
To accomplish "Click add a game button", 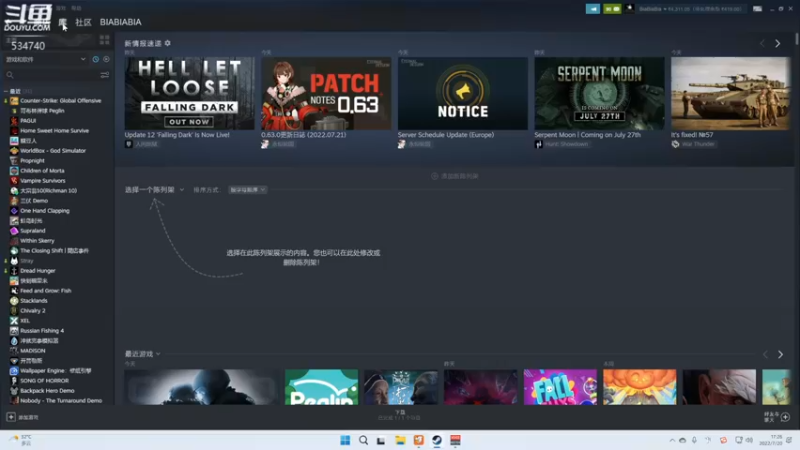I will click(22, 417).
